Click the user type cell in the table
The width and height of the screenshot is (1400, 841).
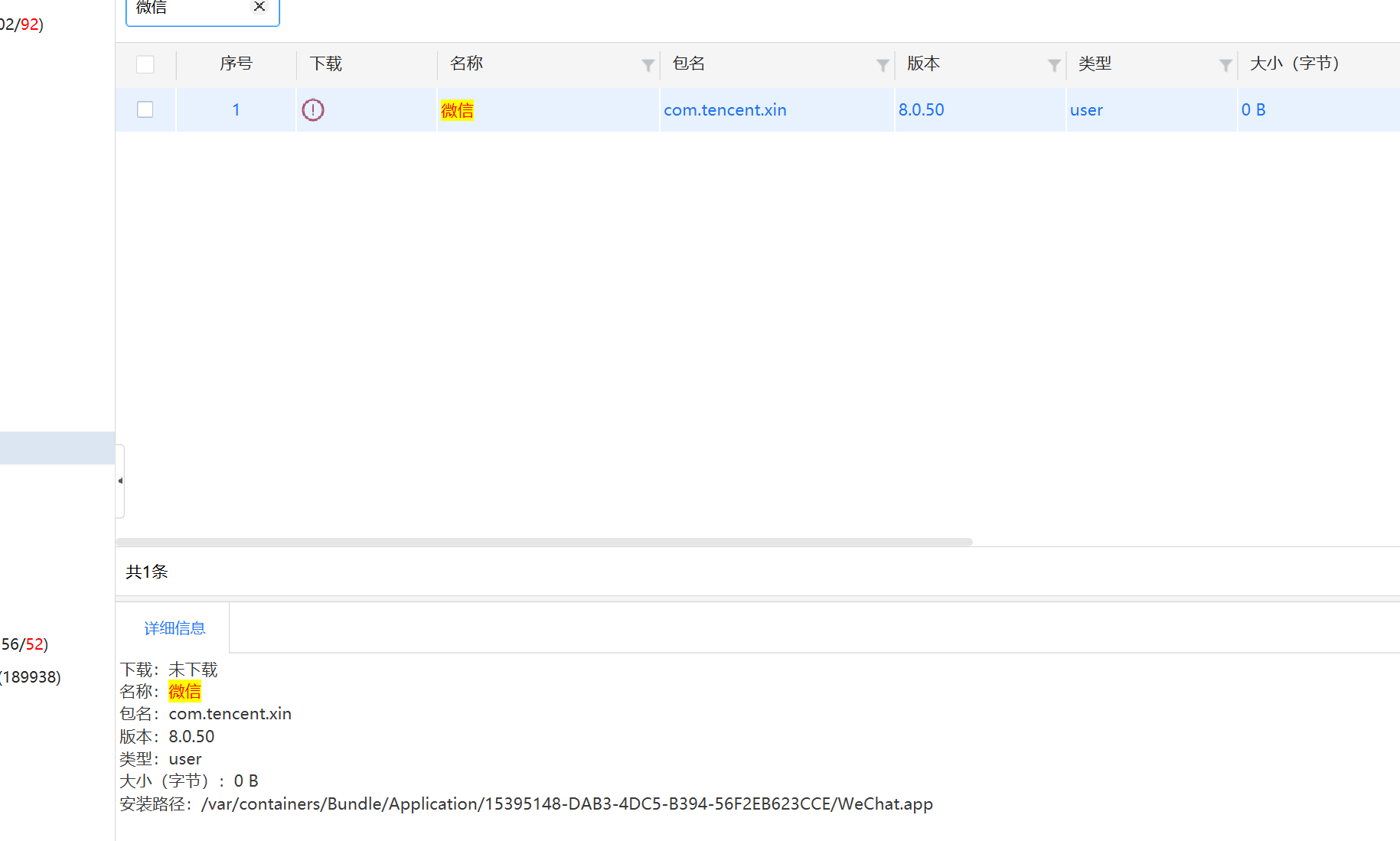point(1086,110)
